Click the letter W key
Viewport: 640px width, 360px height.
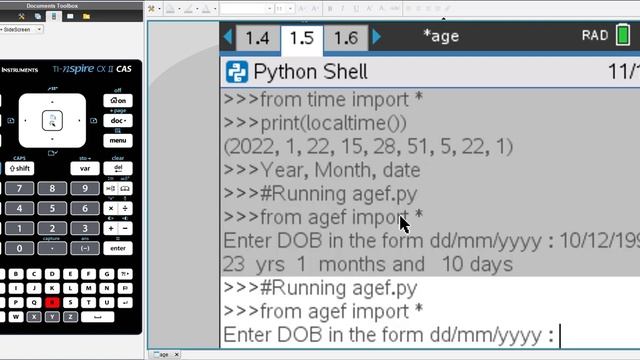tap(16, 317)
